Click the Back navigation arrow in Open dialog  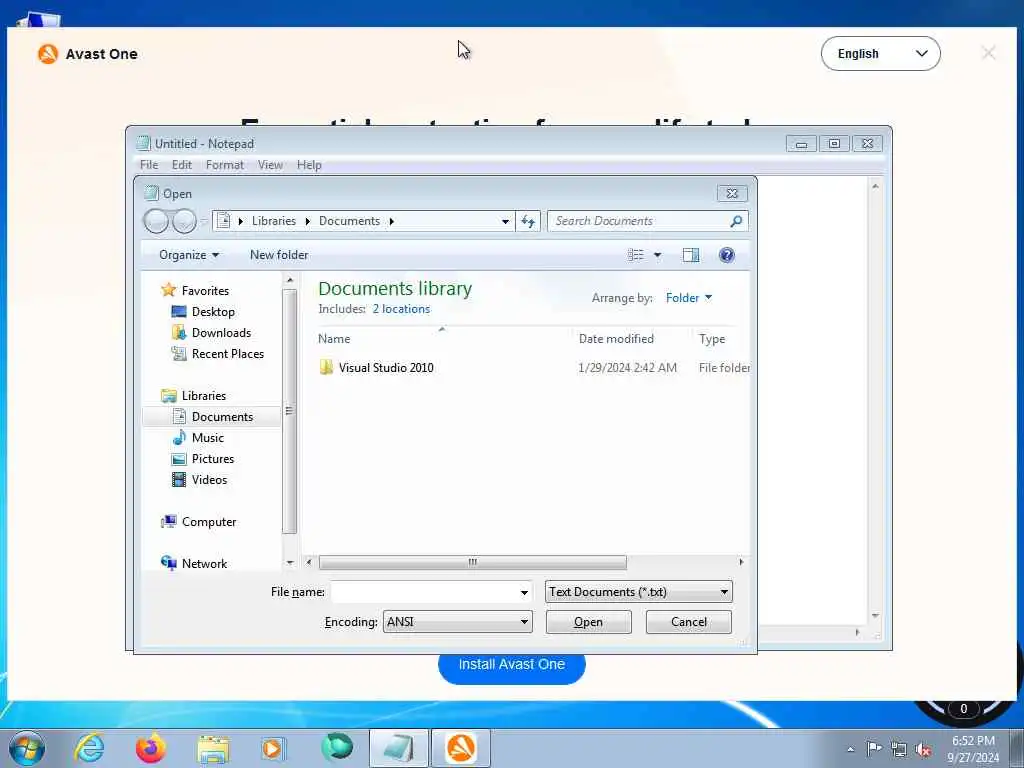click(x=156, y=221)
